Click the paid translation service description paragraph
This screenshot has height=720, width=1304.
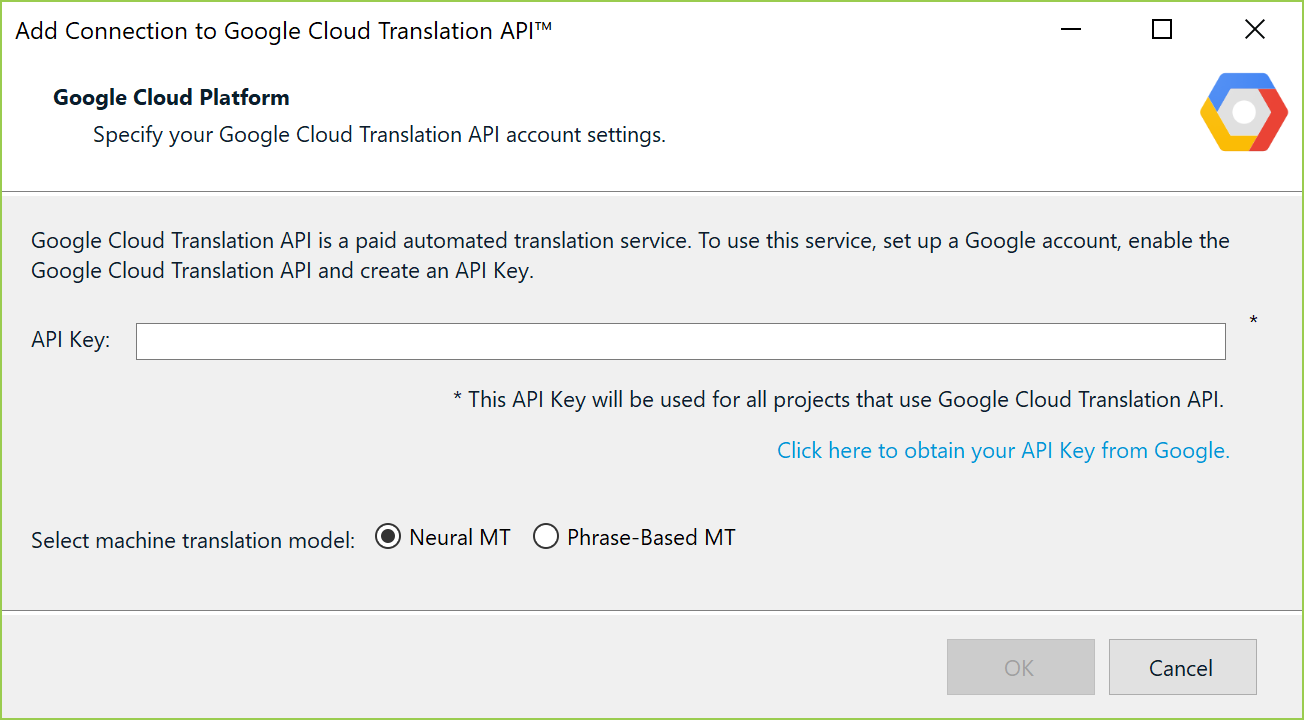click(630, 256)
